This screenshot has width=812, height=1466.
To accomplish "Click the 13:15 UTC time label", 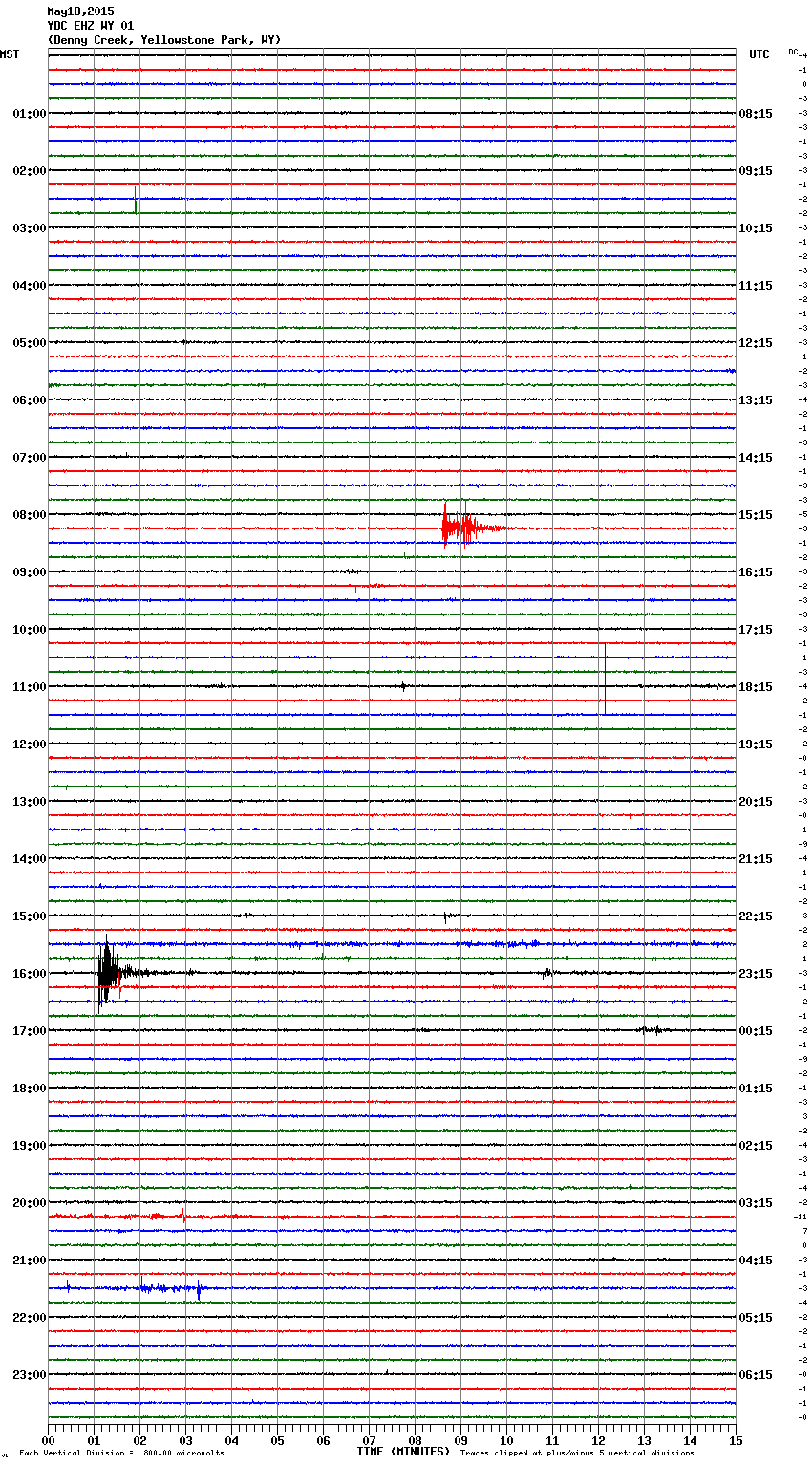I will pos(756,400).
